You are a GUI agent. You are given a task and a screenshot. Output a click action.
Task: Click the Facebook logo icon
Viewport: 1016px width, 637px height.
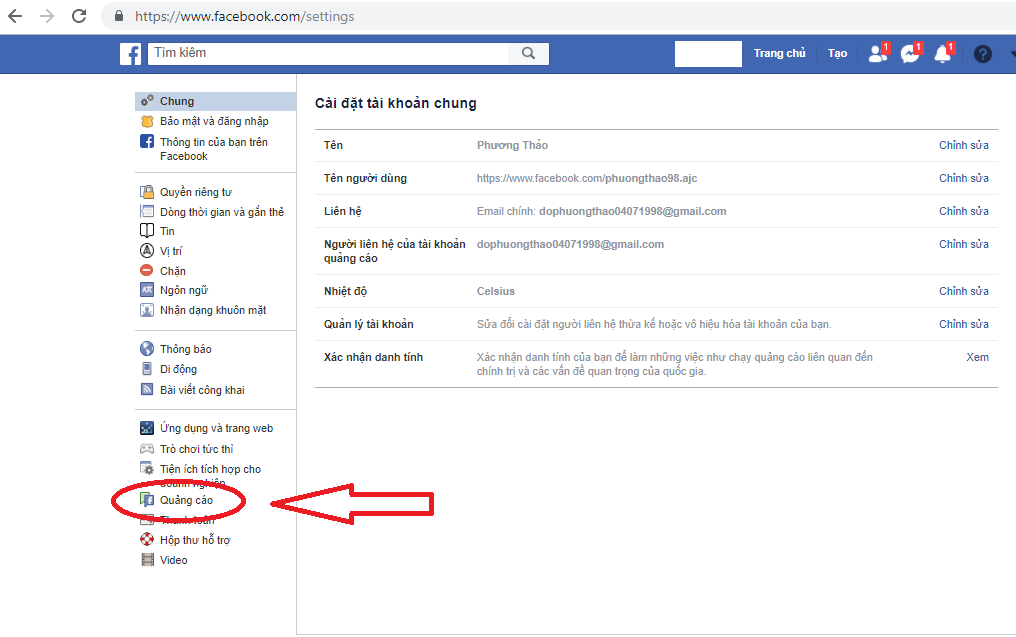pyautogui.click(x=130, y=54)
